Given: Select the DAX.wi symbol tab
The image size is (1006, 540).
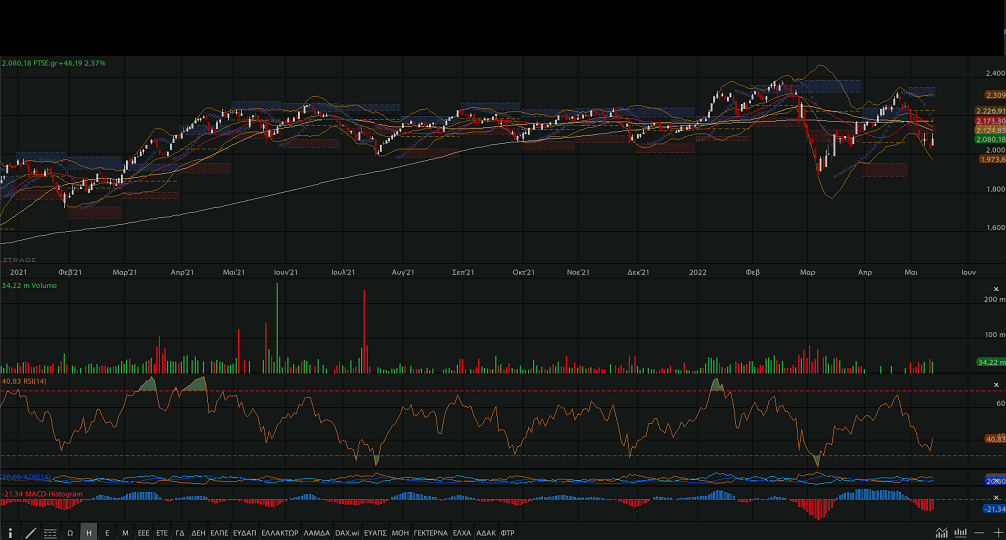Looking at the screenshot, I should click(x=347, y=533).
